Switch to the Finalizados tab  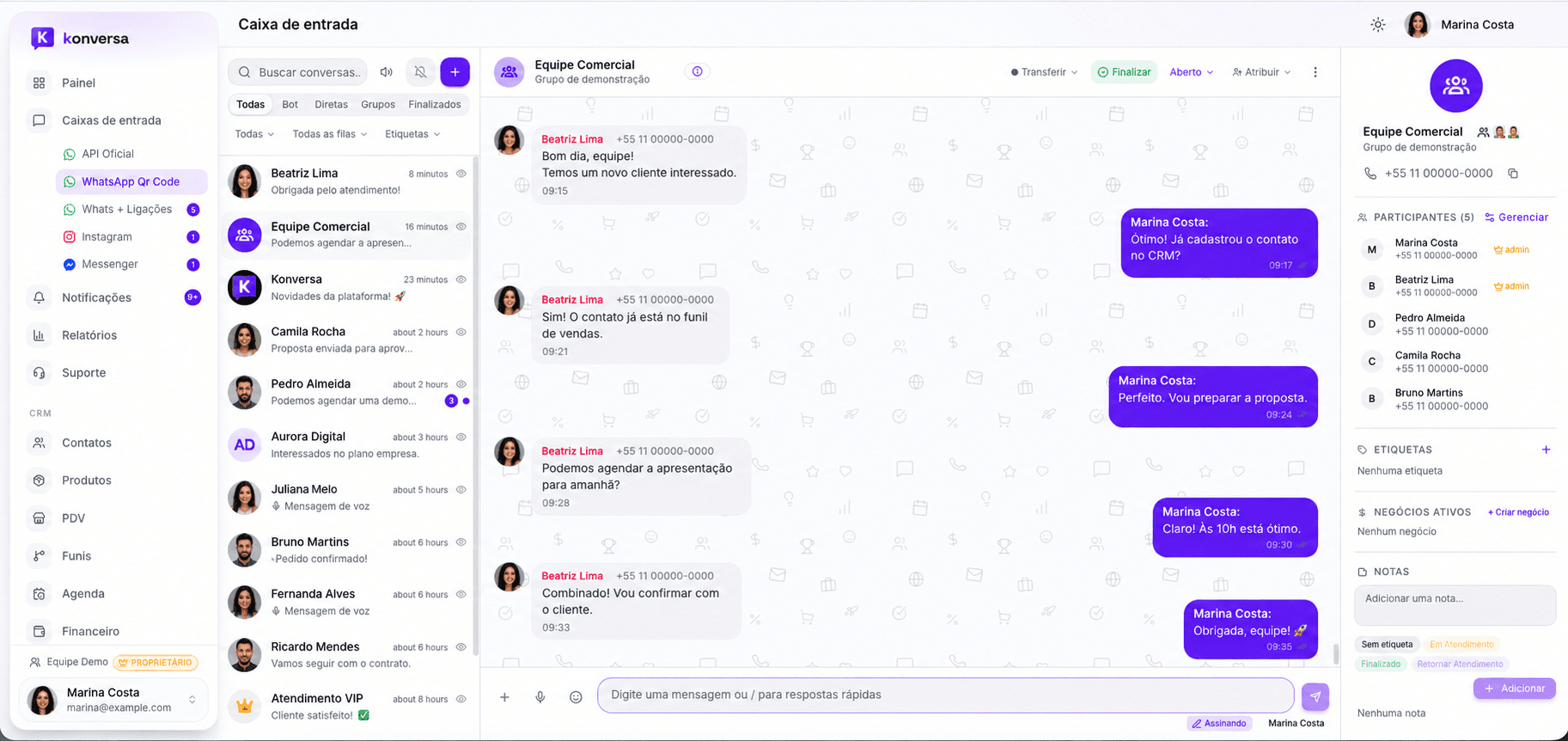[435, 105]
